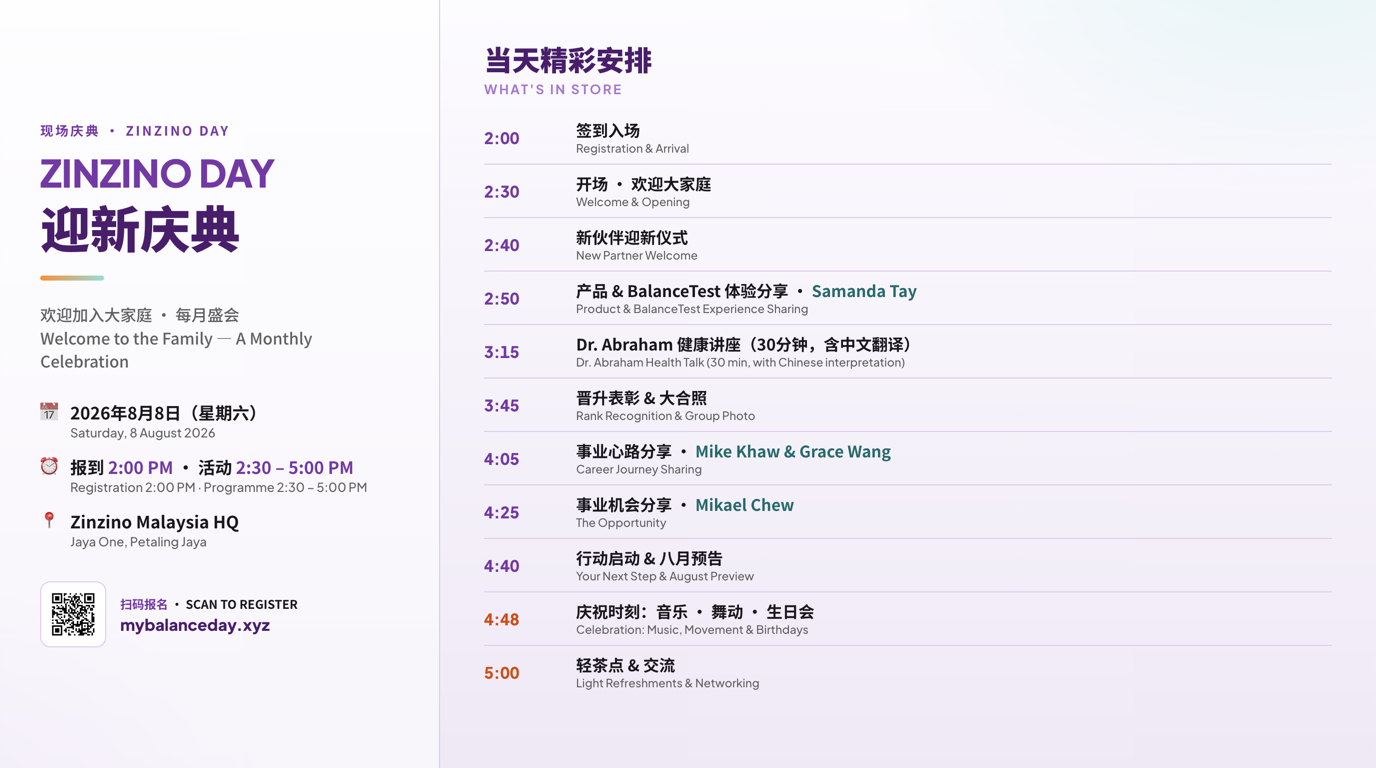The image size is (1376, 768).
Task: Click Jaya One, Petaling Jaya address
Action: [x=138, y=542]
